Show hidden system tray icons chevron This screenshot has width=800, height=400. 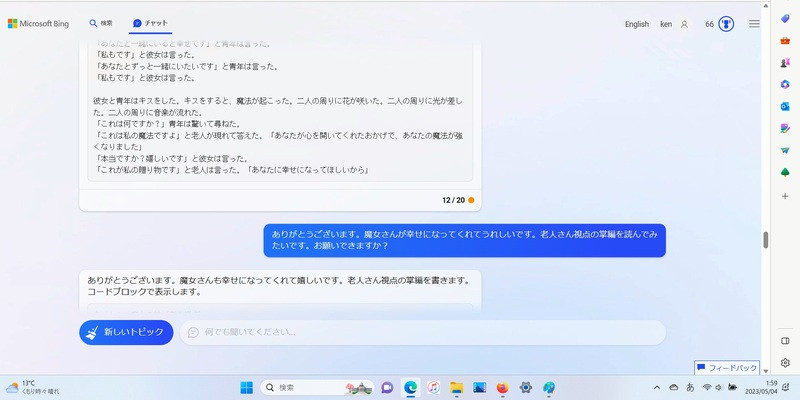657,387
